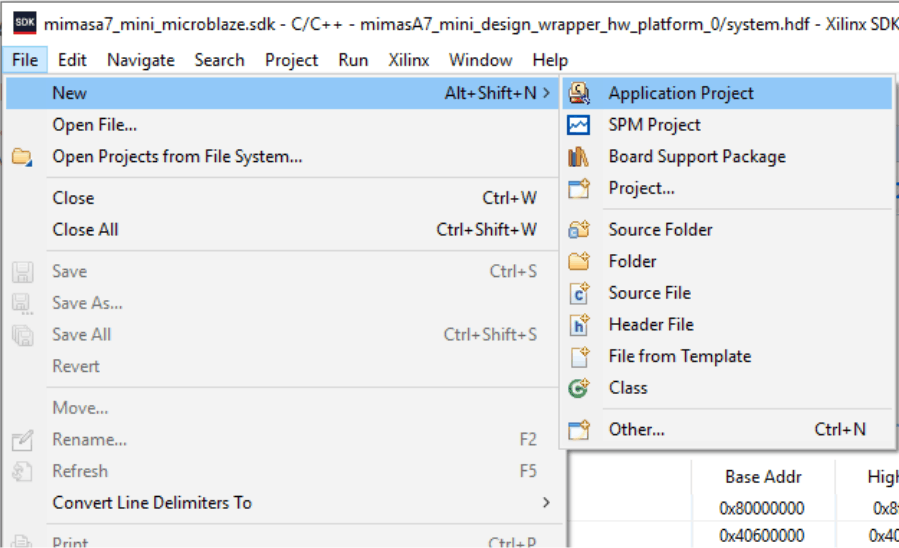Expand Convert Line Delimiters To submenu
The height and width of the screenshot is (548, 899).
(x=546, y=502)
